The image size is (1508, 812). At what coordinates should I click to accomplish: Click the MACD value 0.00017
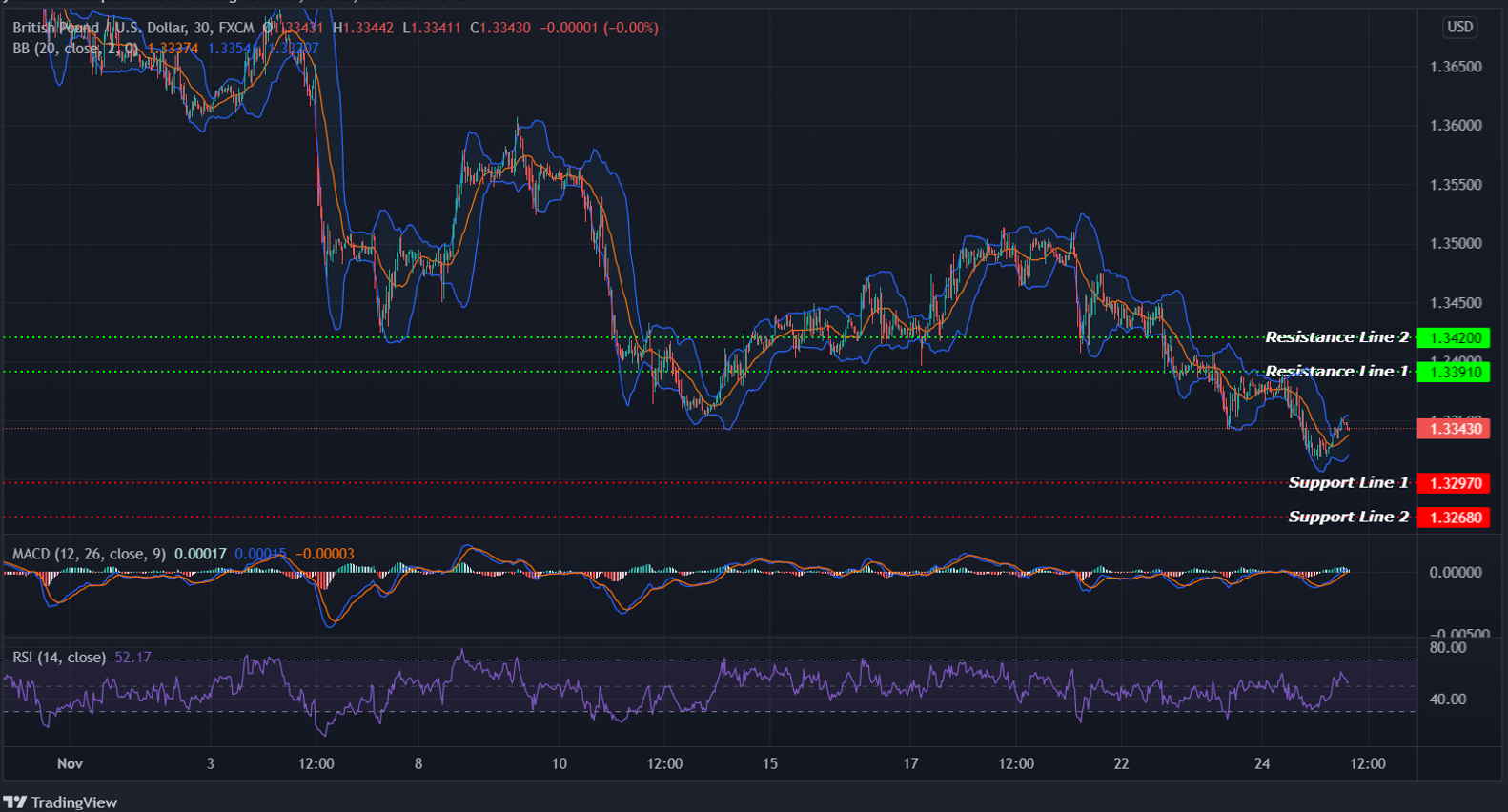click(x=199, y=554)
